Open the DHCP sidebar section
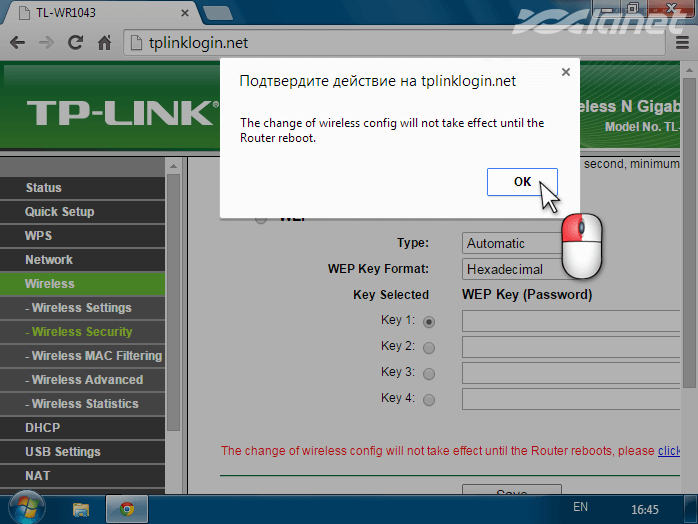698x524 pixels. 43,428
